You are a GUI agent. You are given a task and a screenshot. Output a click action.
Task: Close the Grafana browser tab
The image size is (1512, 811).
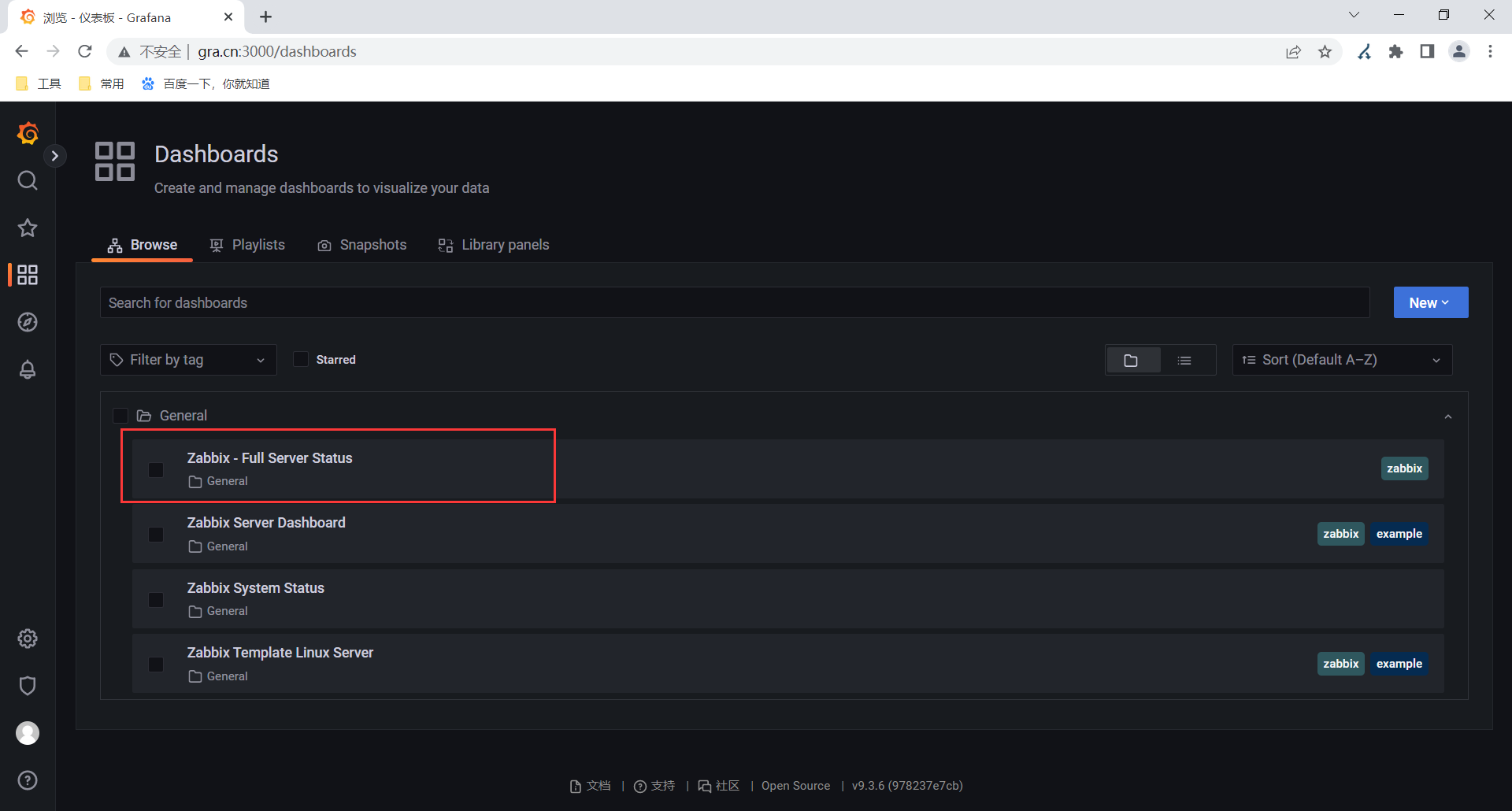coord(228,17)
